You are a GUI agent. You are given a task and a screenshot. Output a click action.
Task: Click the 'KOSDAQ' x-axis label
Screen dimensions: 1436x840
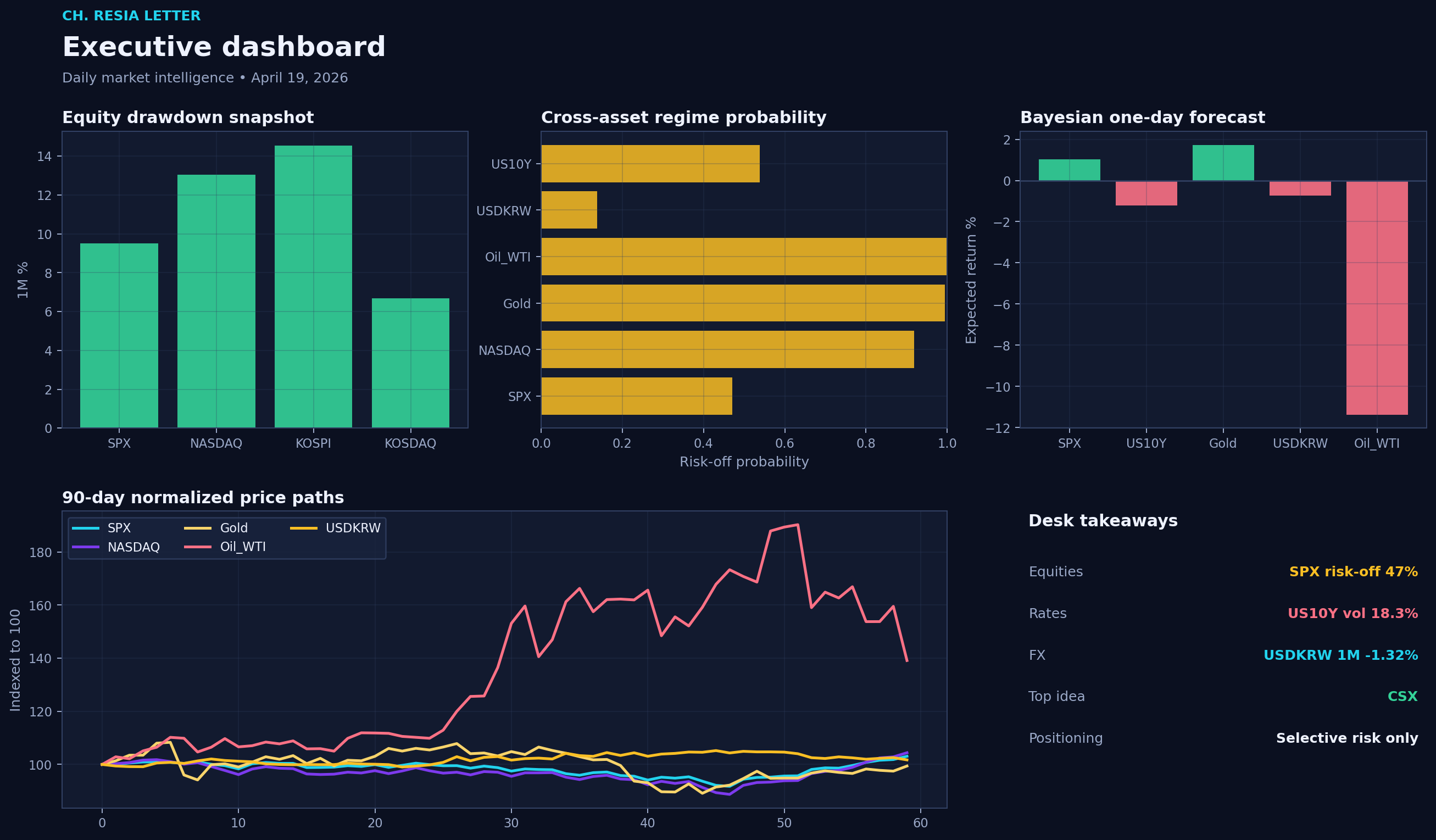tap(410, 443)
